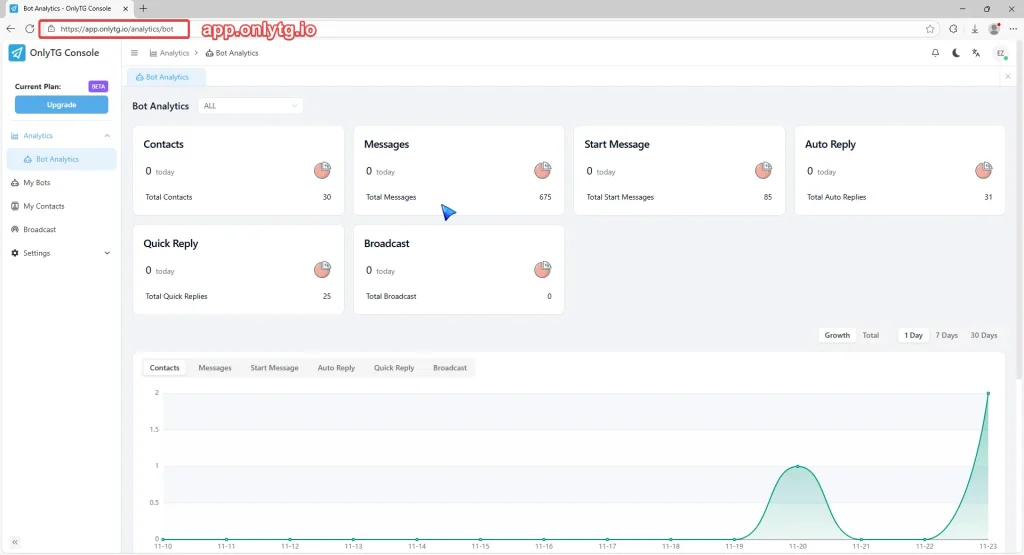Viewport: 1024px width, 555px height.
Task: Collapse the sidebar with double-chevron icon
Action: 15,542
